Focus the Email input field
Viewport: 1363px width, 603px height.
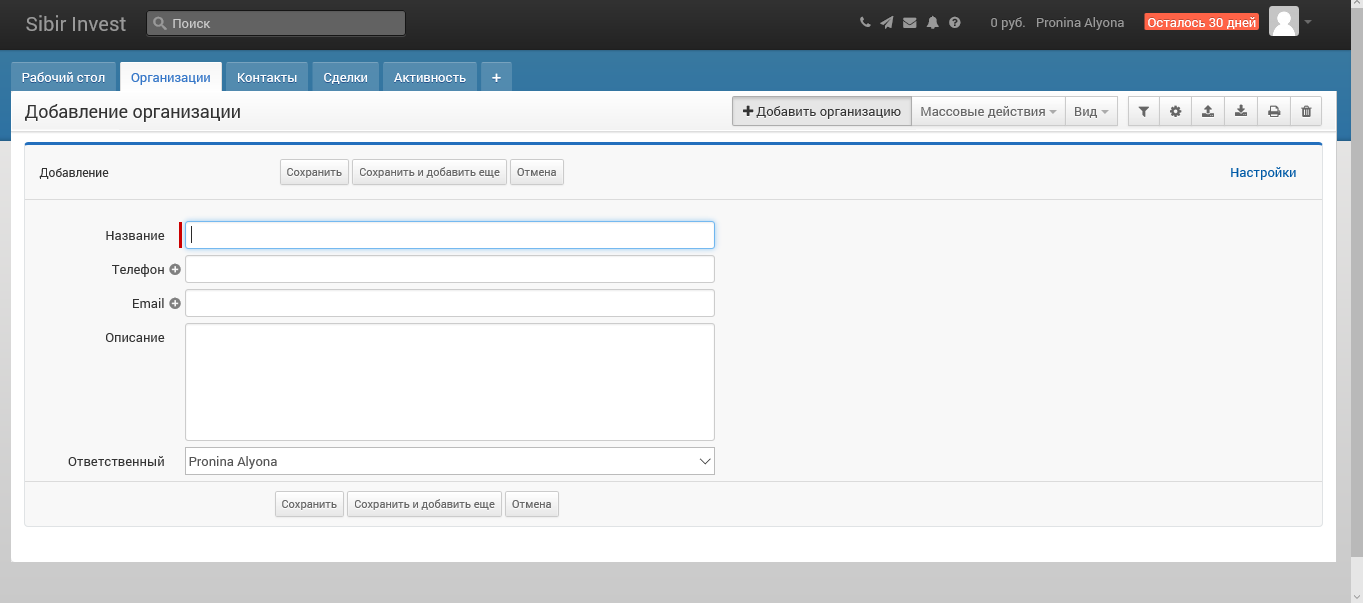(x=450, y=303)
